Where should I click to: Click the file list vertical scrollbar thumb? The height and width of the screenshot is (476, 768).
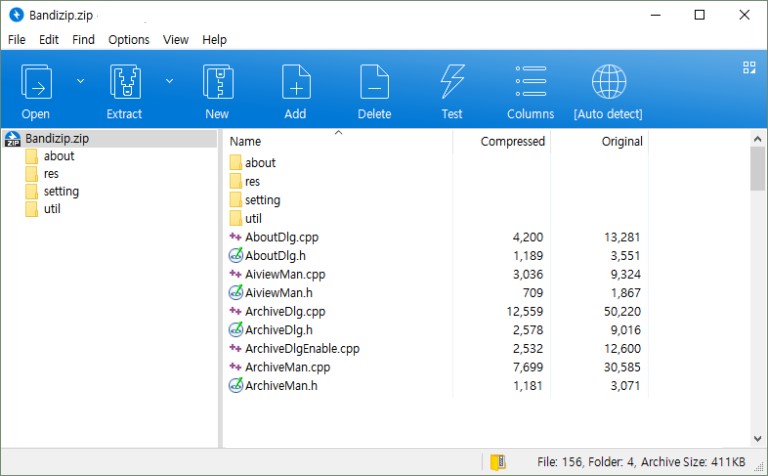(757, 168)
